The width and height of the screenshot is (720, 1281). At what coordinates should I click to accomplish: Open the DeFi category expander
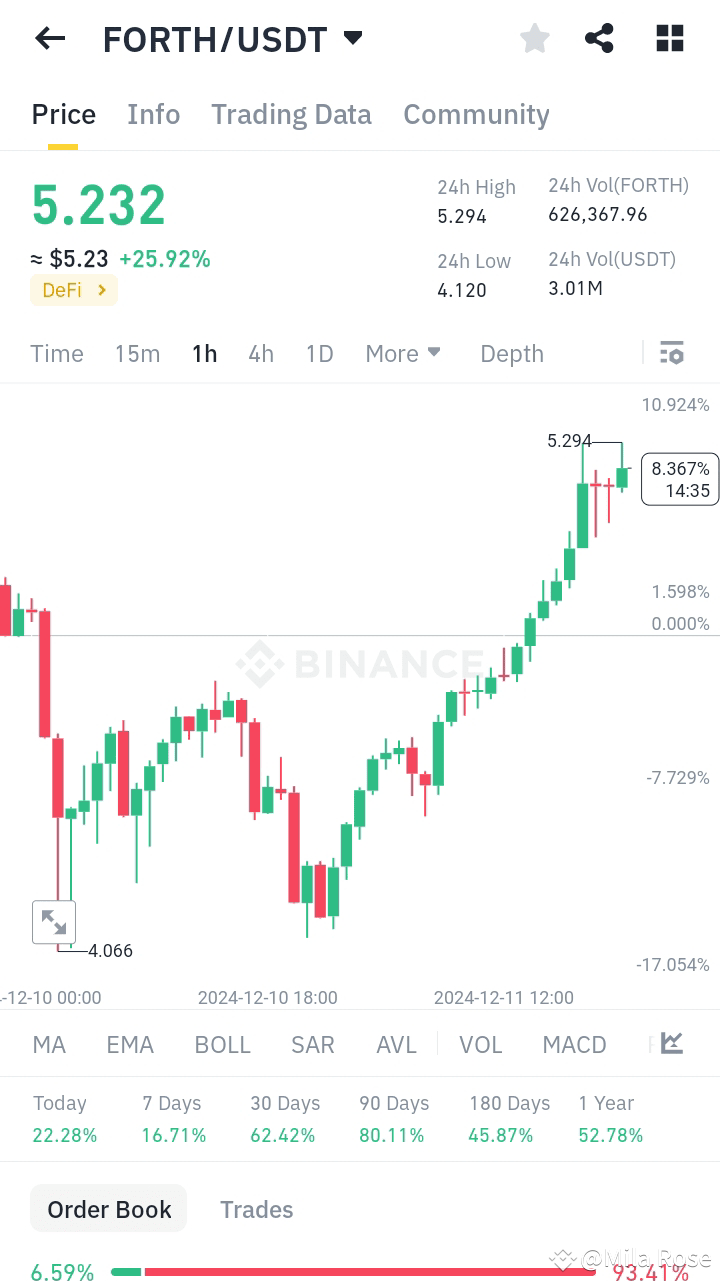pyautogui.click(x=73, y=290)
